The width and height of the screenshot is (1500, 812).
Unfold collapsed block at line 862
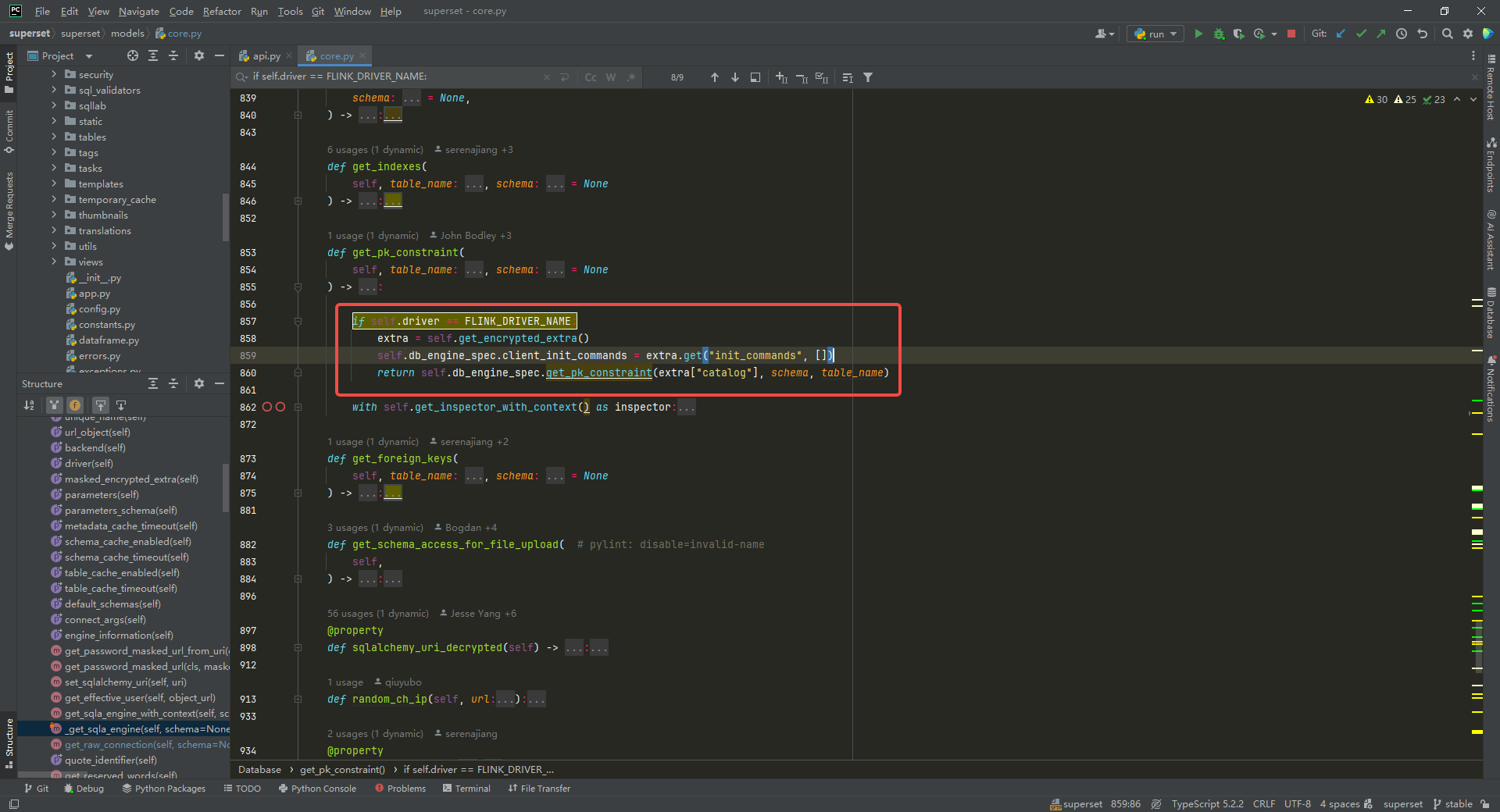click(298, 407)
